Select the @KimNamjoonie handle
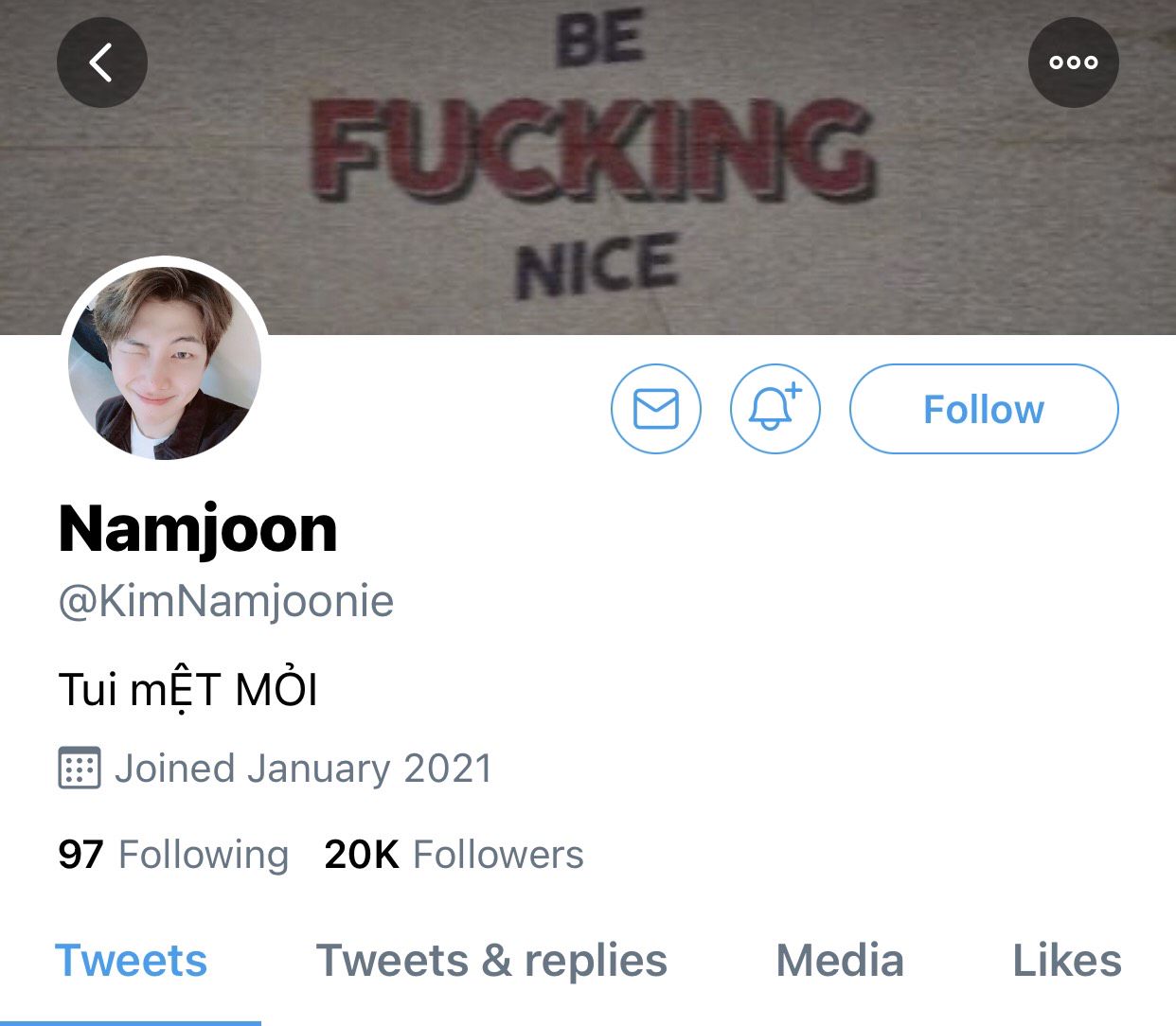Viewport: 1176px width, 1026px height. tap(225, 601)
